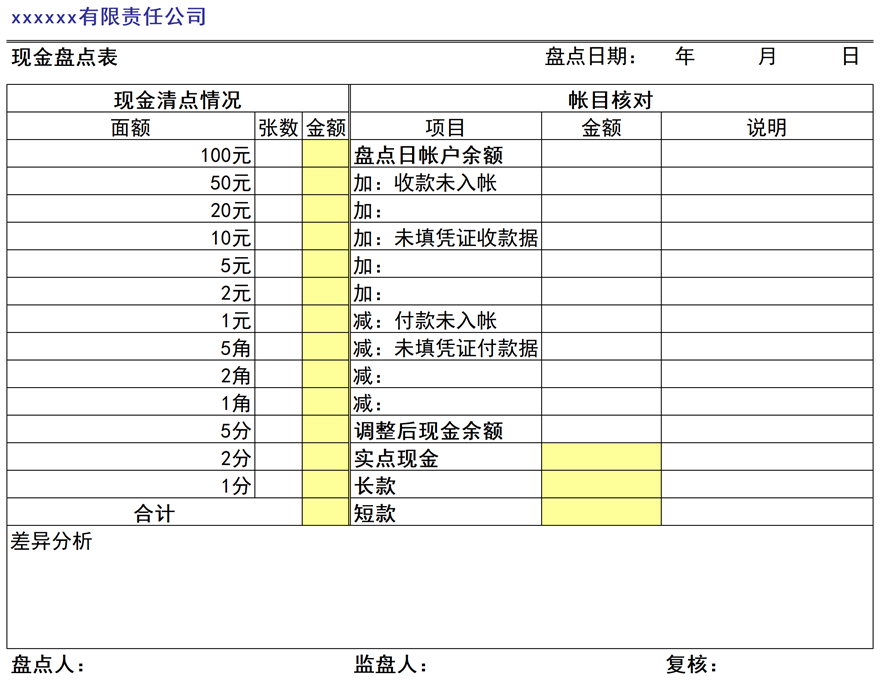Click the 项目 column header

tap(446, 127)
